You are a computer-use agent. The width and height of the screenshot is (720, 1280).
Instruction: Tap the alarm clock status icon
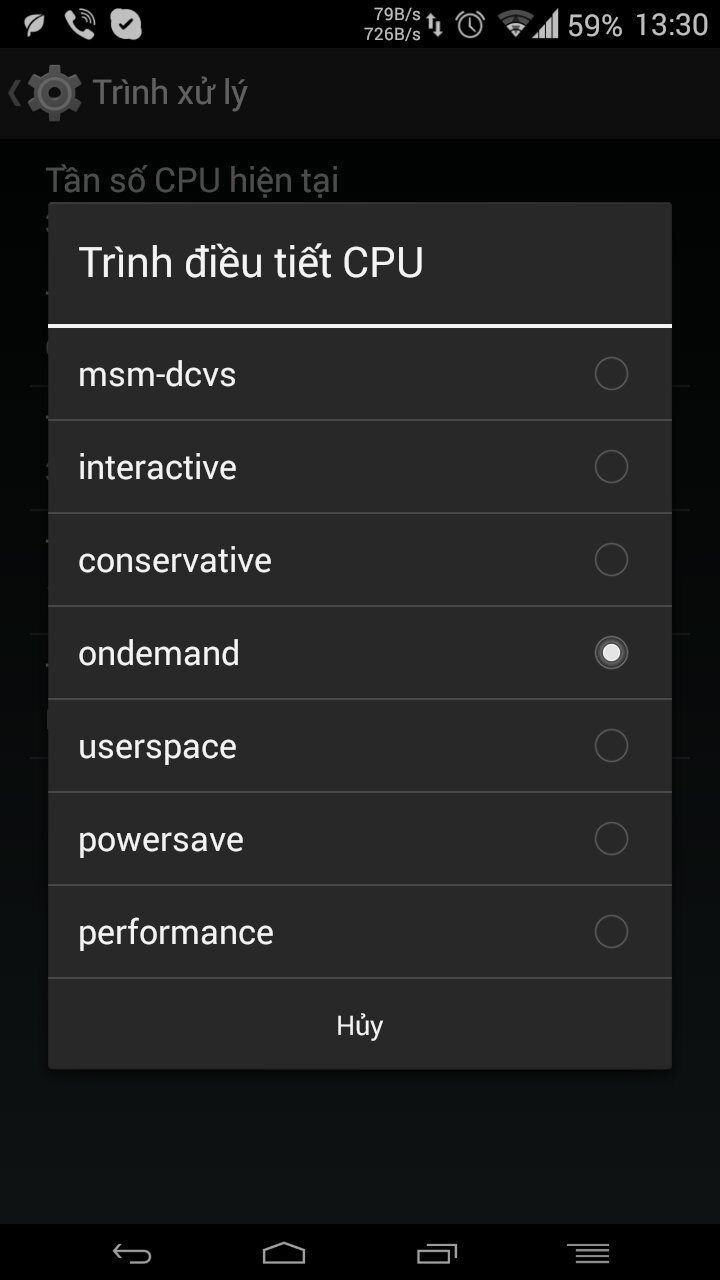470,25
